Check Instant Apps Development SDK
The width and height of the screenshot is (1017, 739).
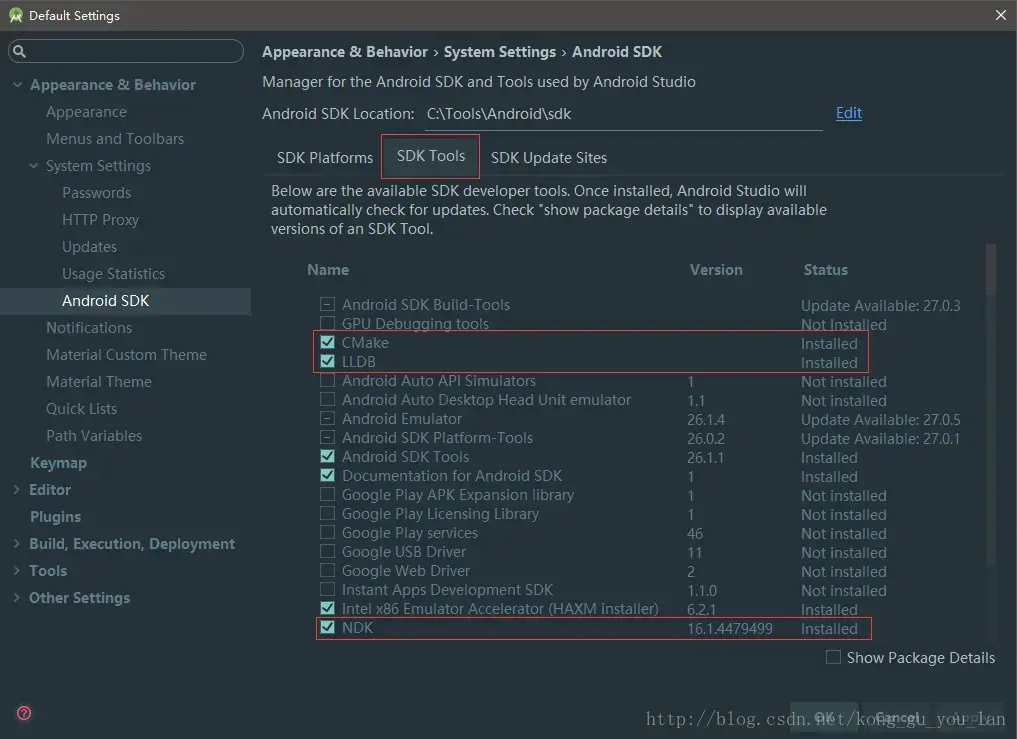pyautogui.click(x=328, y=589)
